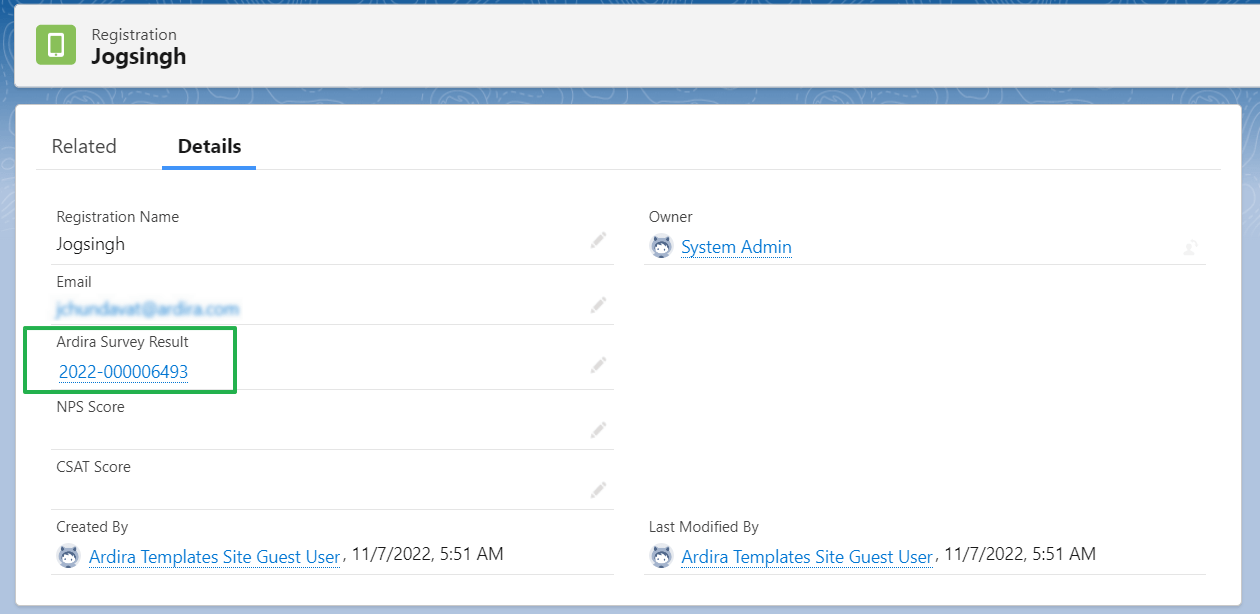The width and height of the screenshot is (1260, 614).
Task: Click the empty CSAT Score field area
Action: pos(300,490)
